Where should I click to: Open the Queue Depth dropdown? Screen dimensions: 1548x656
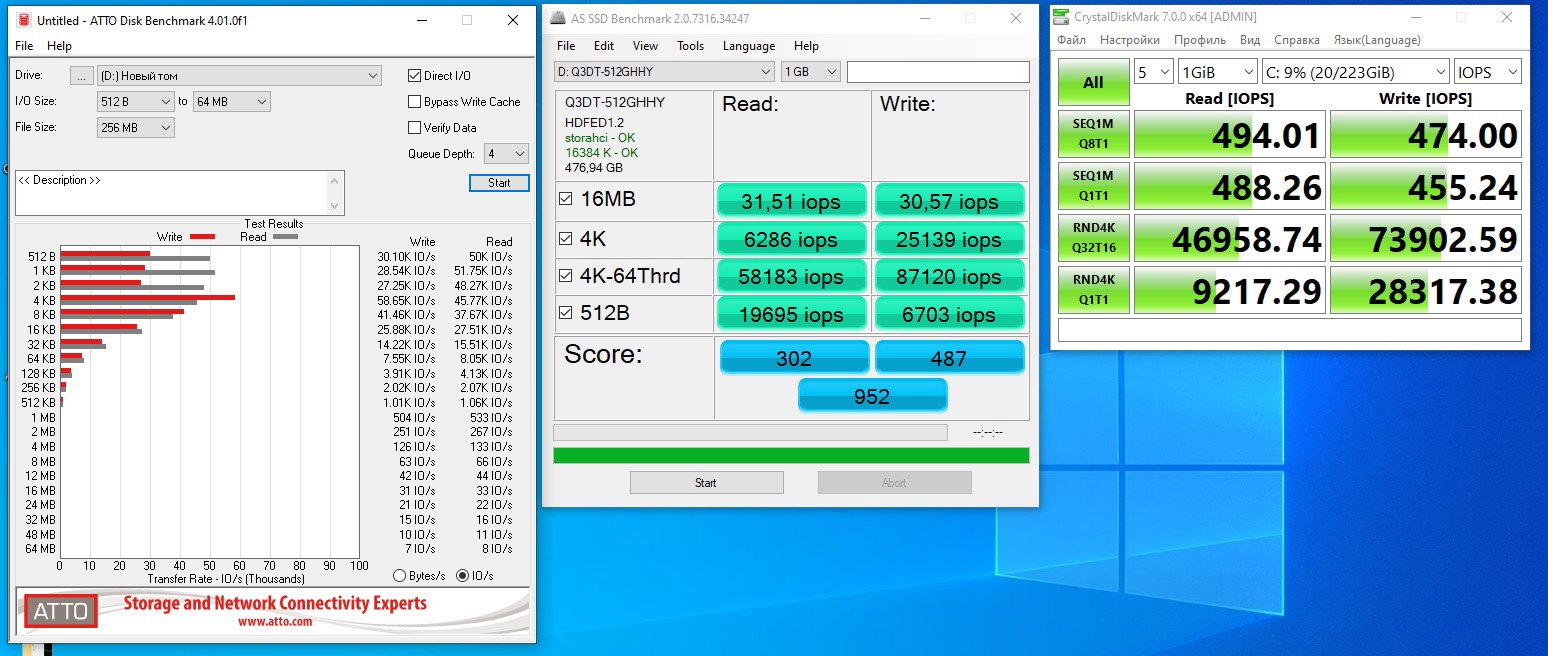pos(506,154)
